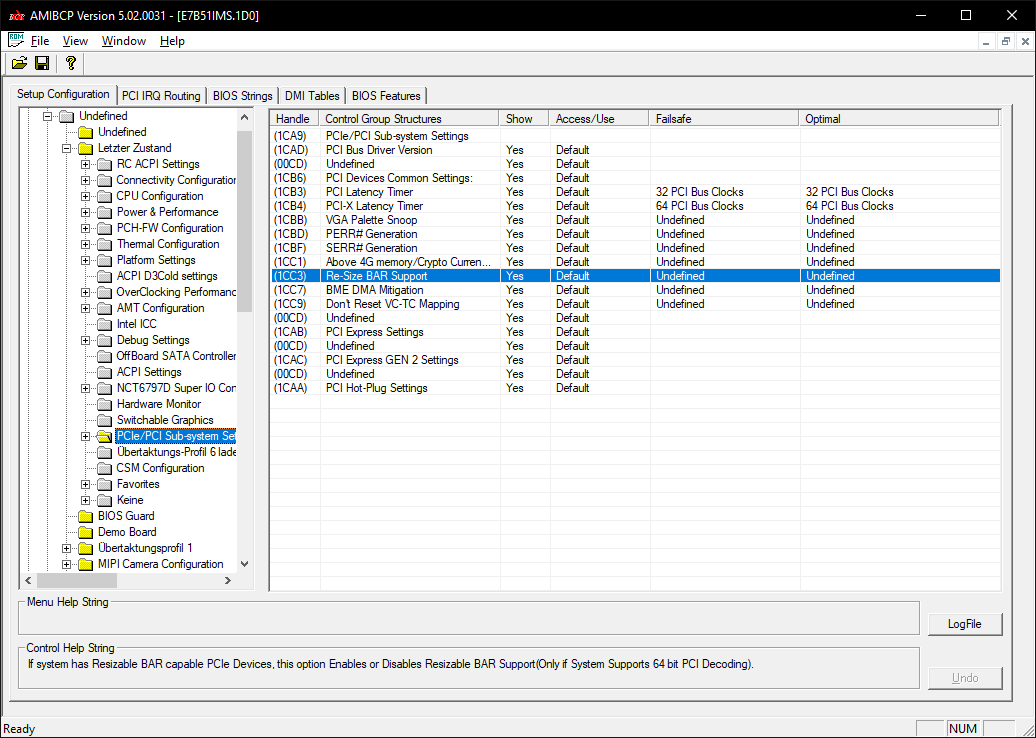Screen dimensions: 1036x738
Task: Expand the Connectivity Configuration node
Action: [x=85, y=180]
